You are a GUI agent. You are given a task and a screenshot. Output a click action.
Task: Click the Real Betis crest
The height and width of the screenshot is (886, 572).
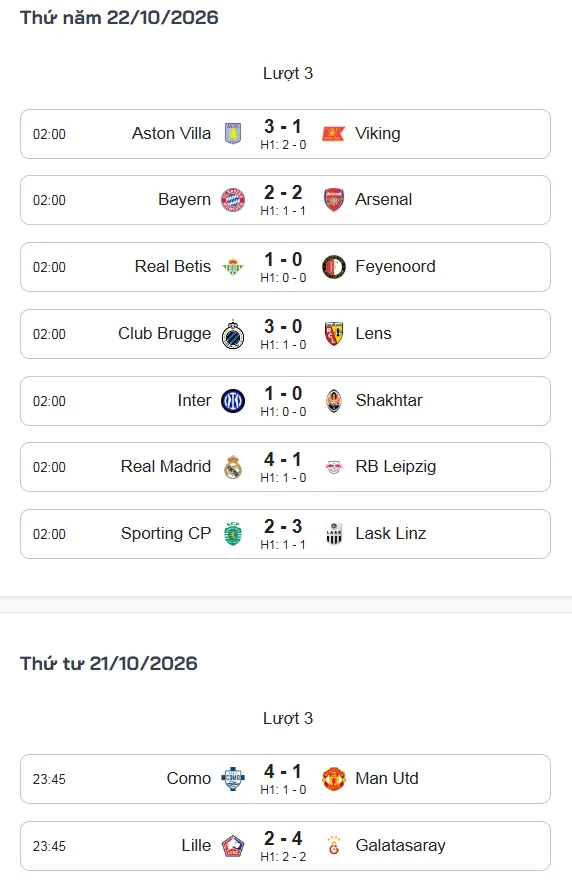tap(233, 267)
